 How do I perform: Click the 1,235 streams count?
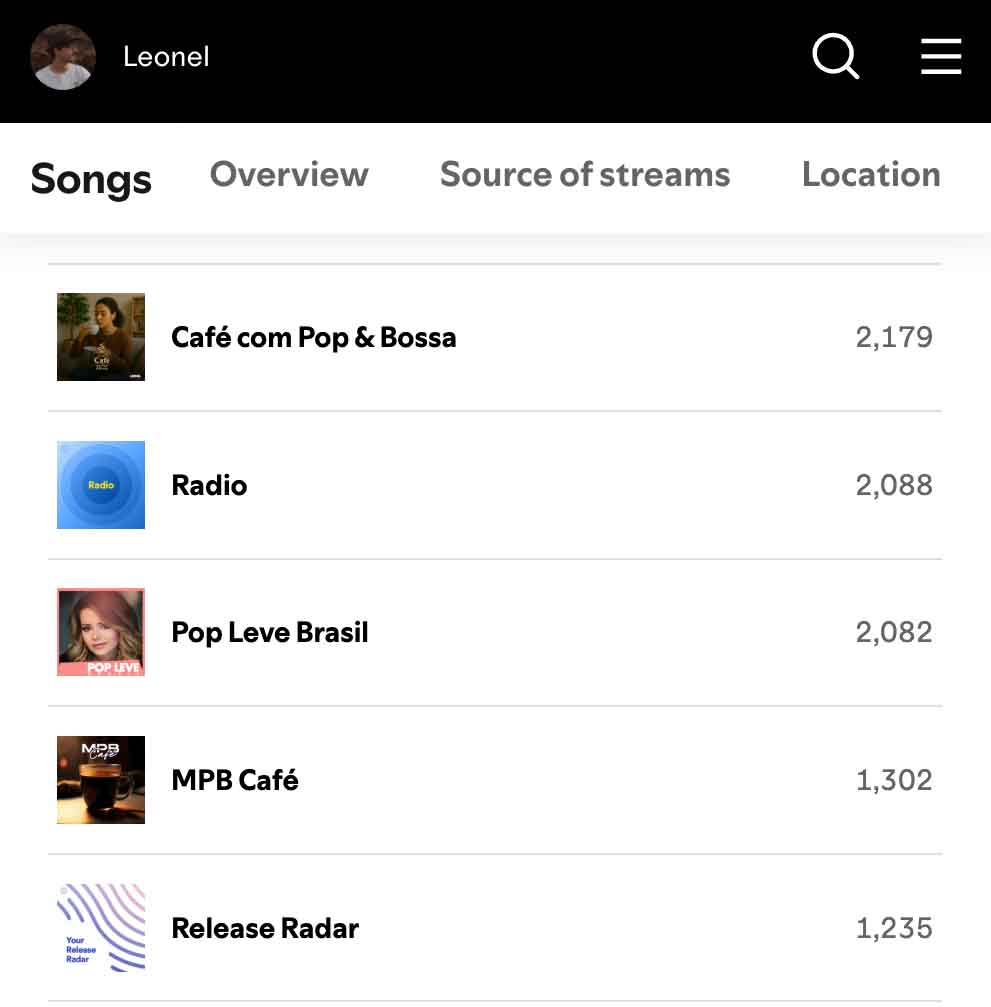[894, 928]
